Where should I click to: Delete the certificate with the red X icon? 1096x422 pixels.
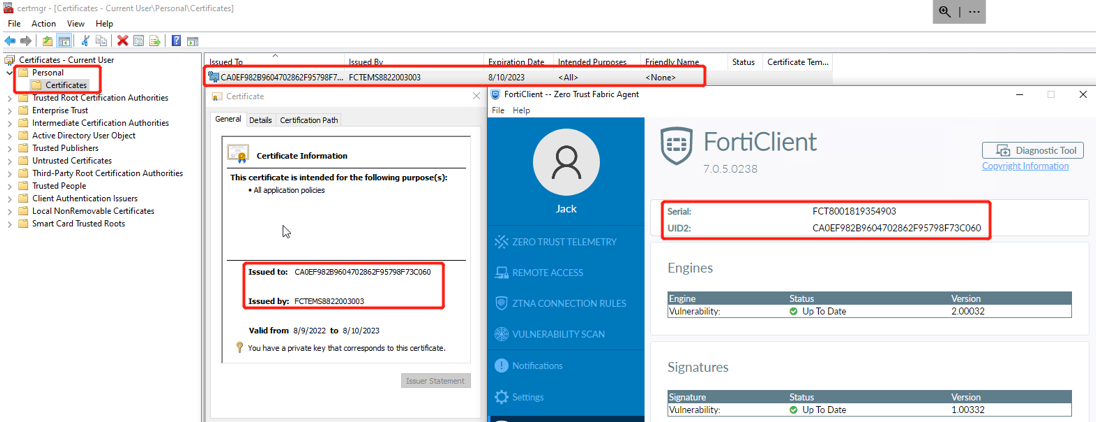point(122,41)
